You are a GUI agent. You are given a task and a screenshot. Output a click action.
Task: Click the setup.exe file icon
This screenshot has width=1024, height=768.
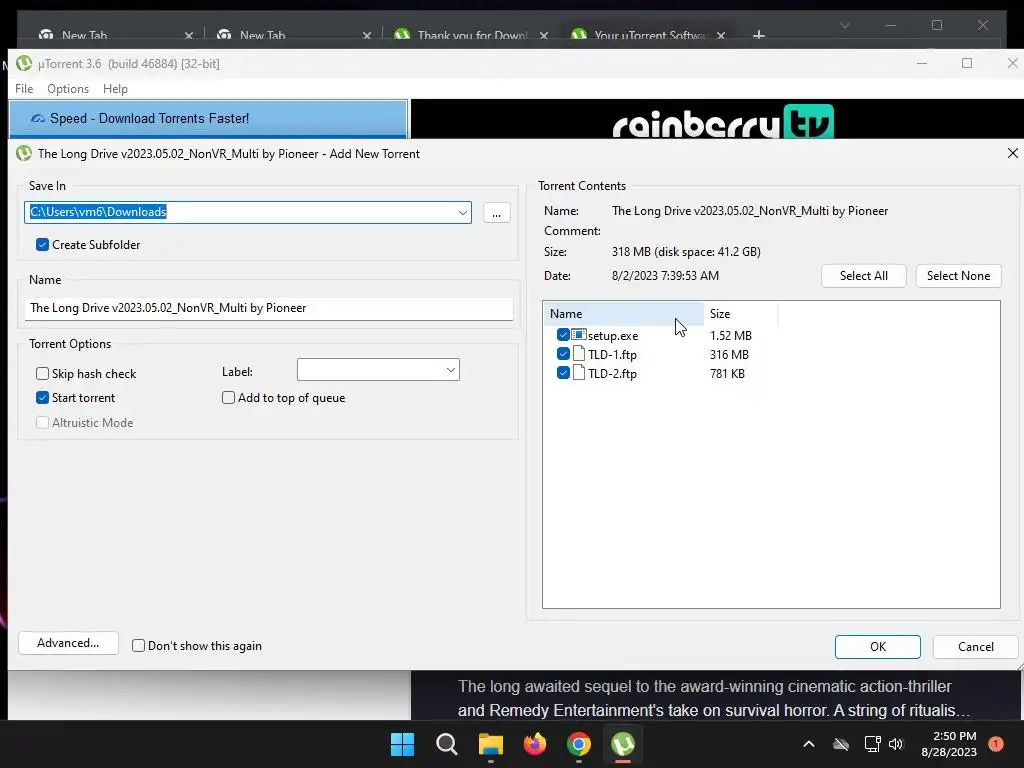pyautogui.click(x=579, y=335)
